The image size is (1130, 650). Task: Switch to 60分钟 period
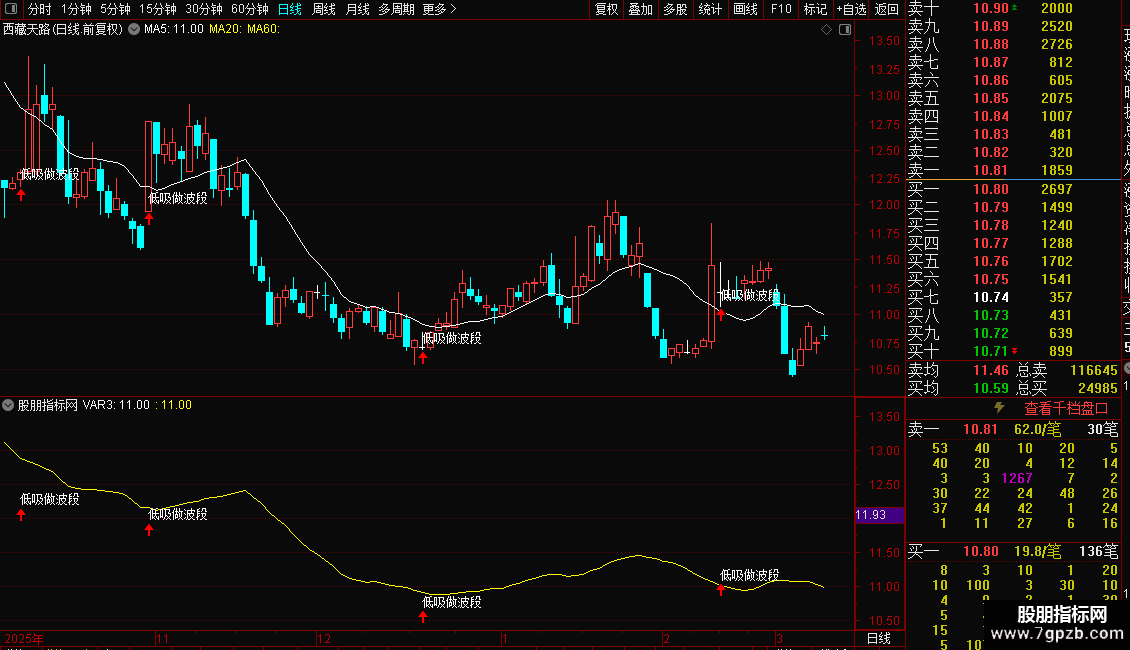pos(250,9)
